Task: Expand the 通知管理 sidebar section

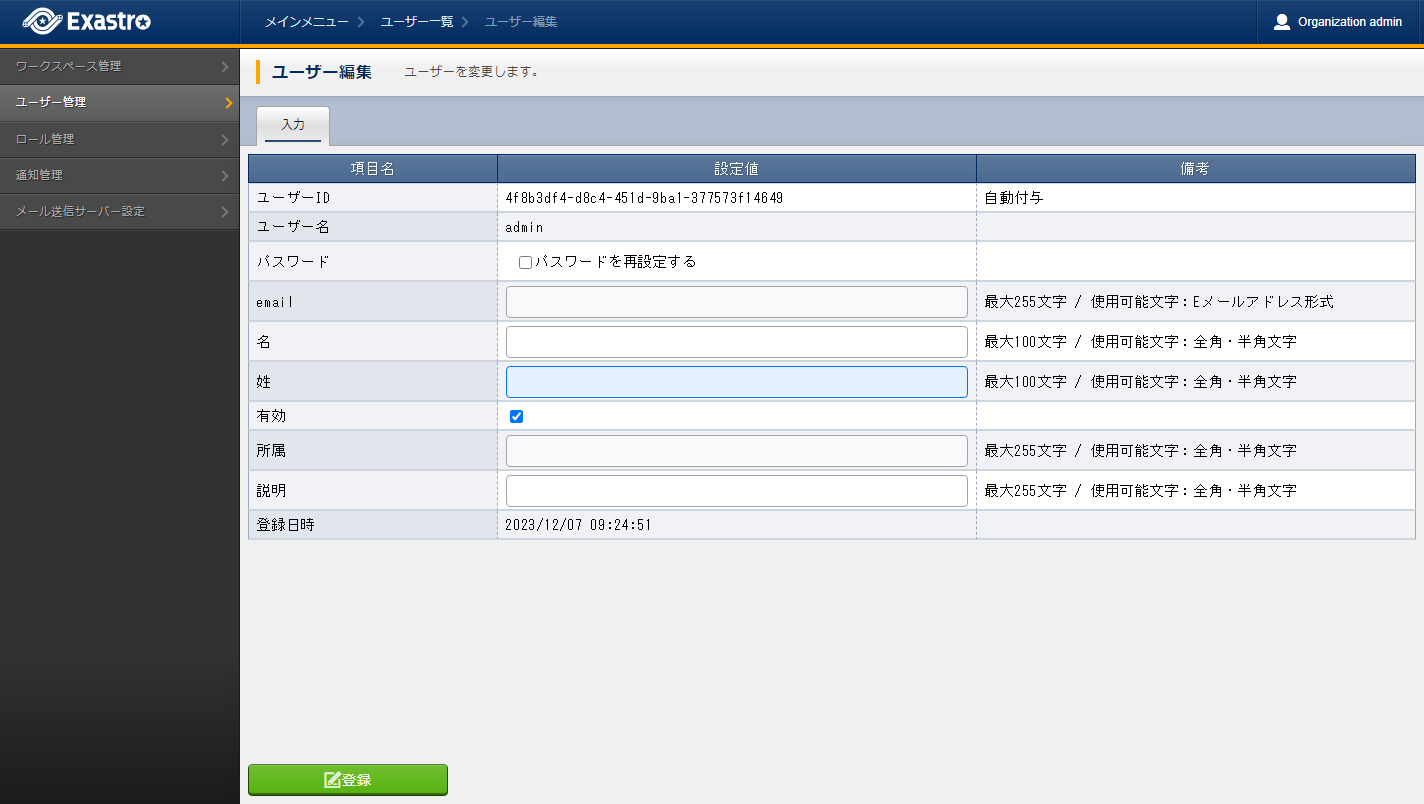Action: click(x=119, y=175)
